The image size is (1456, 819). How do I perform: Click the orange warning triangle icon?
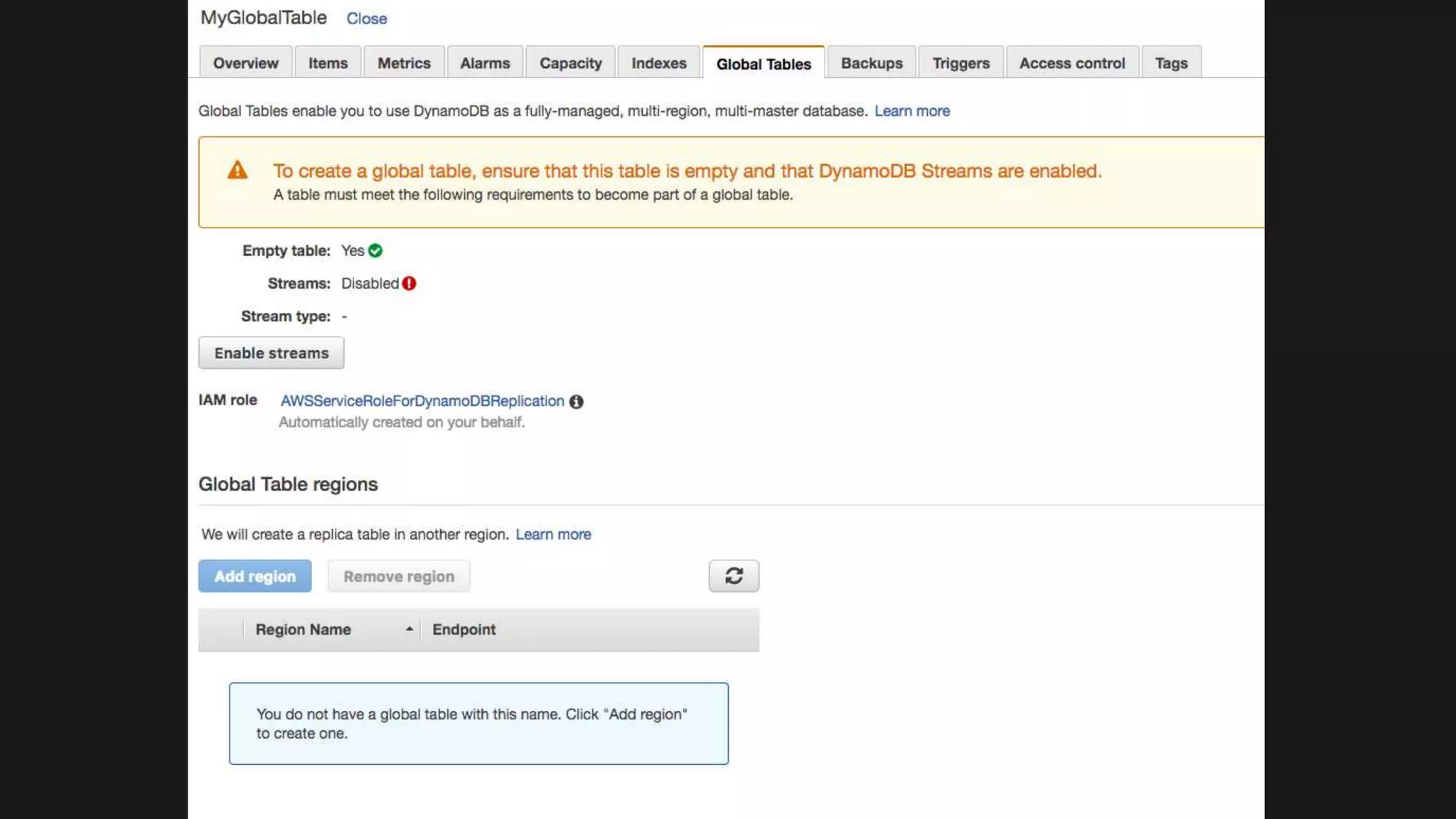pyautogui.click(x=237, y=171)
